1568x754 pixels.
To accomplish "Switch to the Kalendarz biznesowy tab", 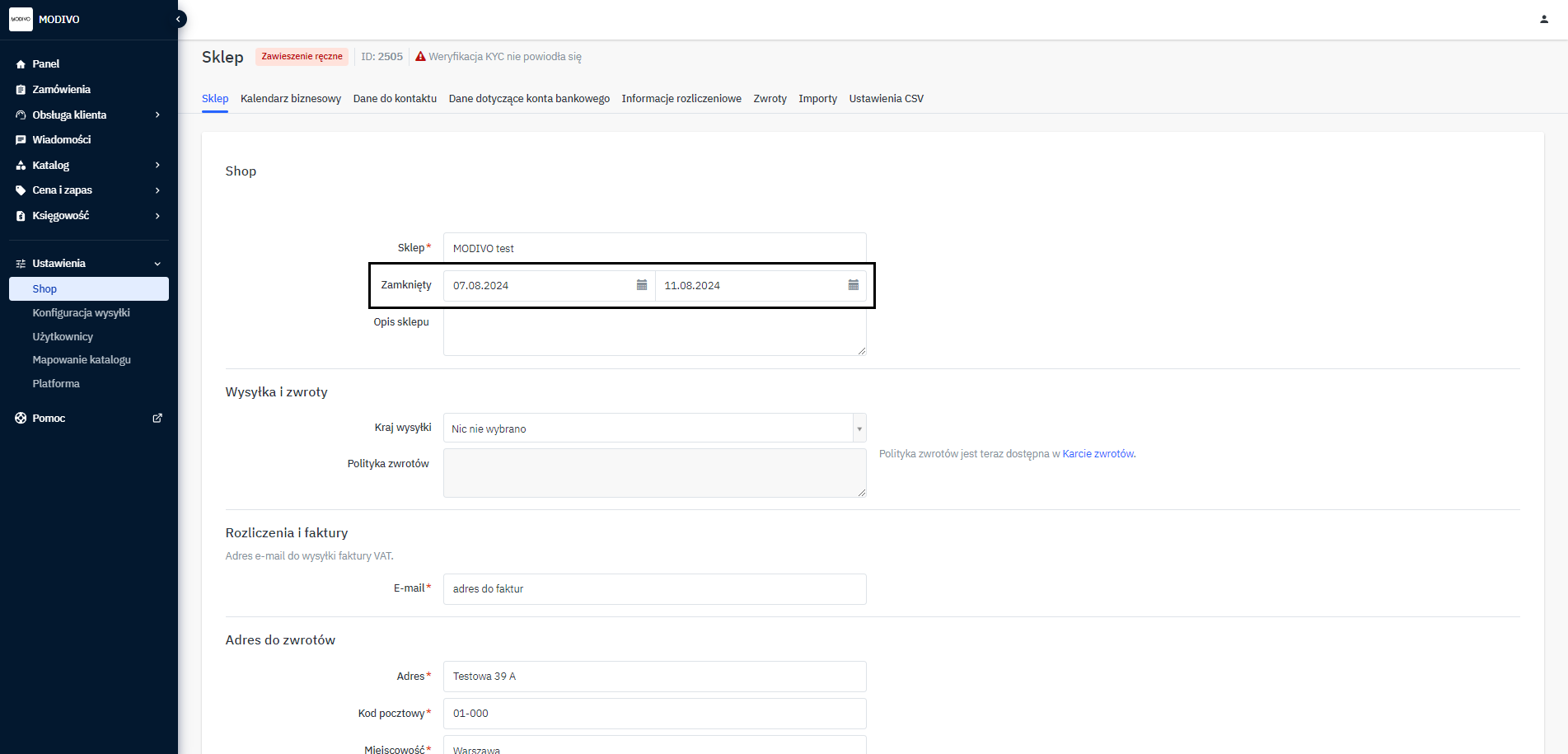I will pos(290,99).
